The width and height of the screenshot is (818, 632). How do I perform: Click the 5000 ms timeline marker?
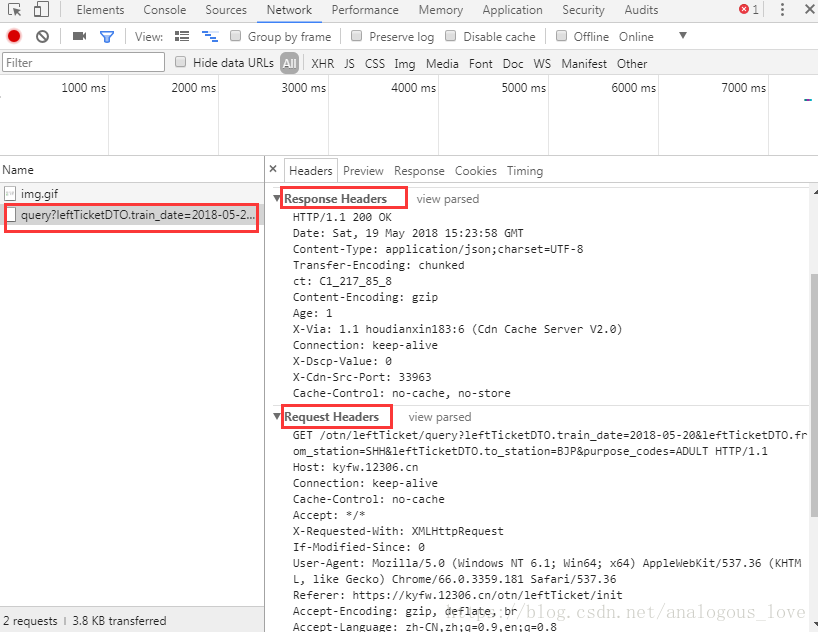click(524, 88)
